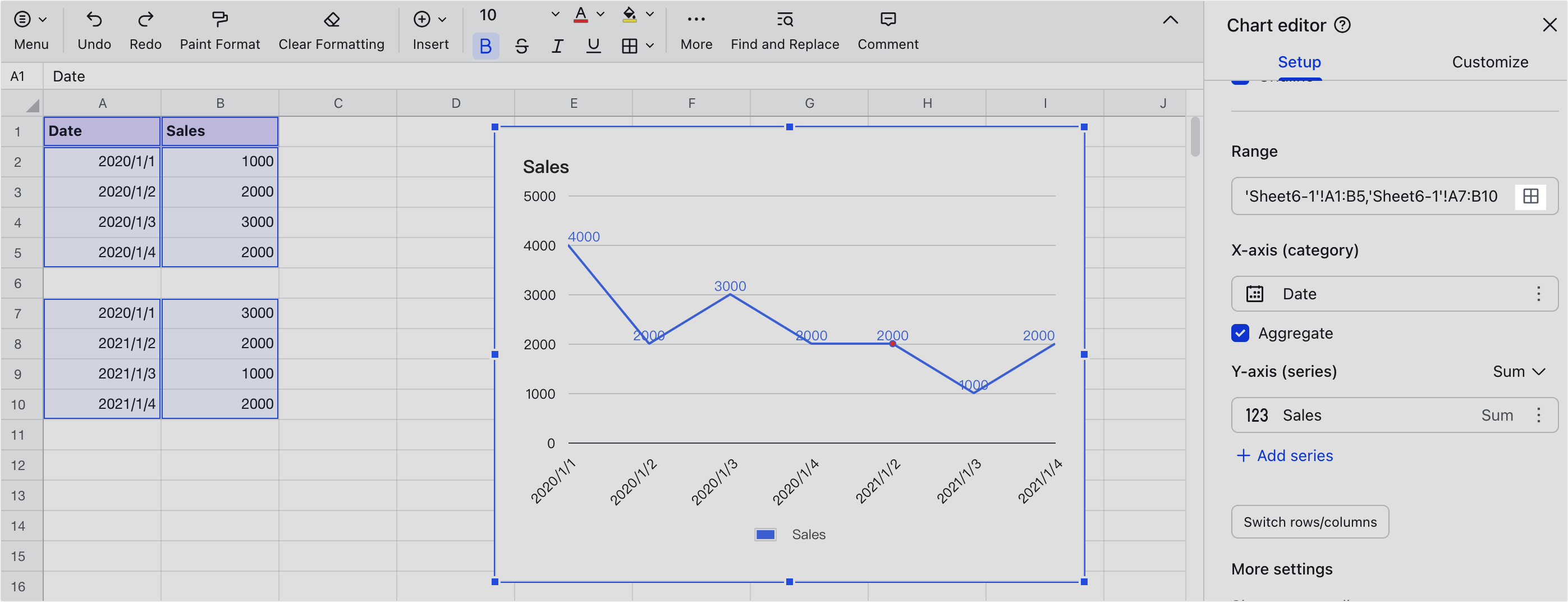The width and height of the screenshot is (1568, 602).
Task: Open the Chart editor help icon
Action: point(1344,25)
